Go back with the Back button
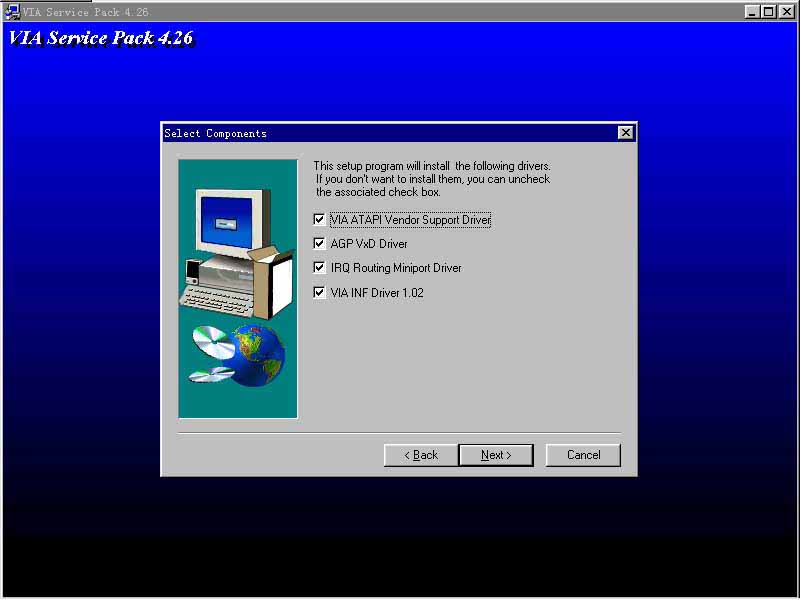This screenshot has height=600, width=800. 420,455
